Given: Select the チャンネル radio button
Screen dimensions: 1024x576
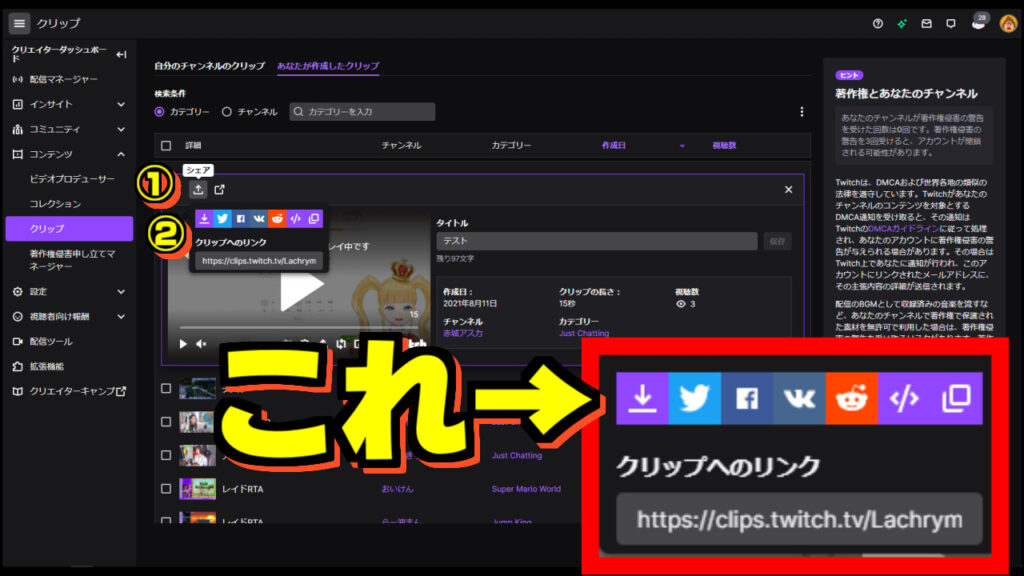Looking at the screenshot, I should (x=227, y=112).
